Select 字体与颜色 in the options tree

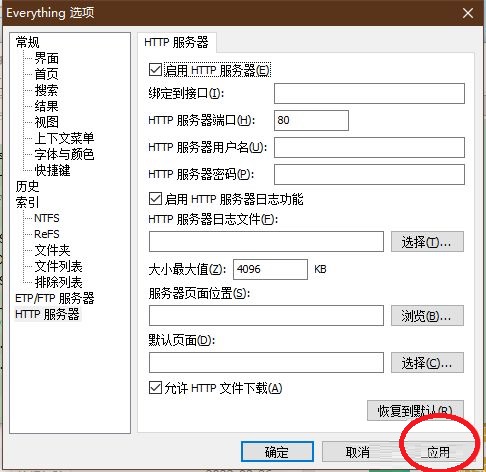point(64,154)
